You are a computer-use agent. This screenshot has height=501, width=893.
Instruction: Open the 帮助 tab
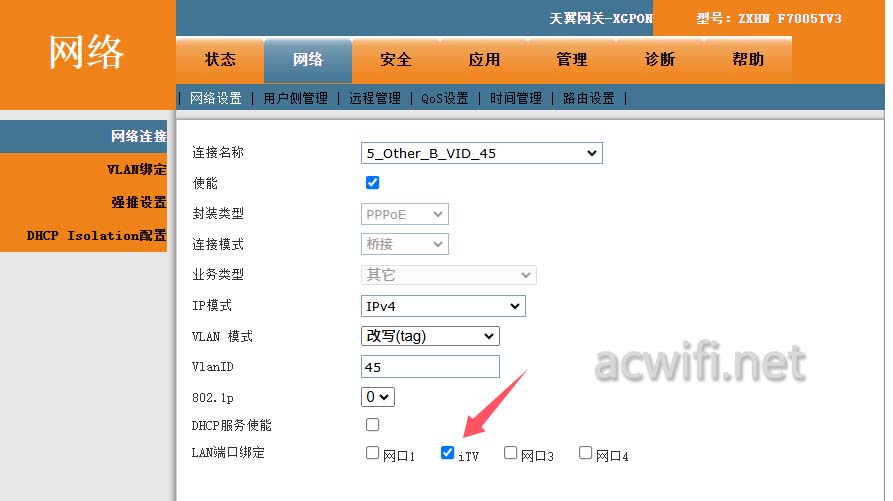(748, 60)
